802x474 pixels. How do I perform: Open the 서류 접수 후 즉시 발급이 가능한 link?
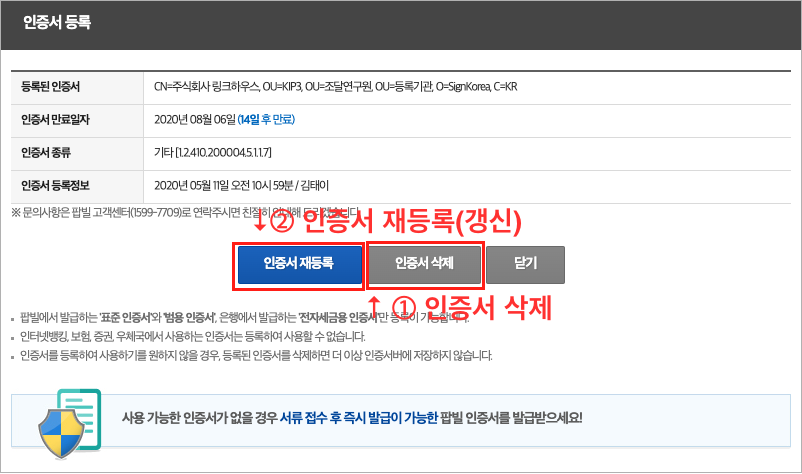pos(359,418)
